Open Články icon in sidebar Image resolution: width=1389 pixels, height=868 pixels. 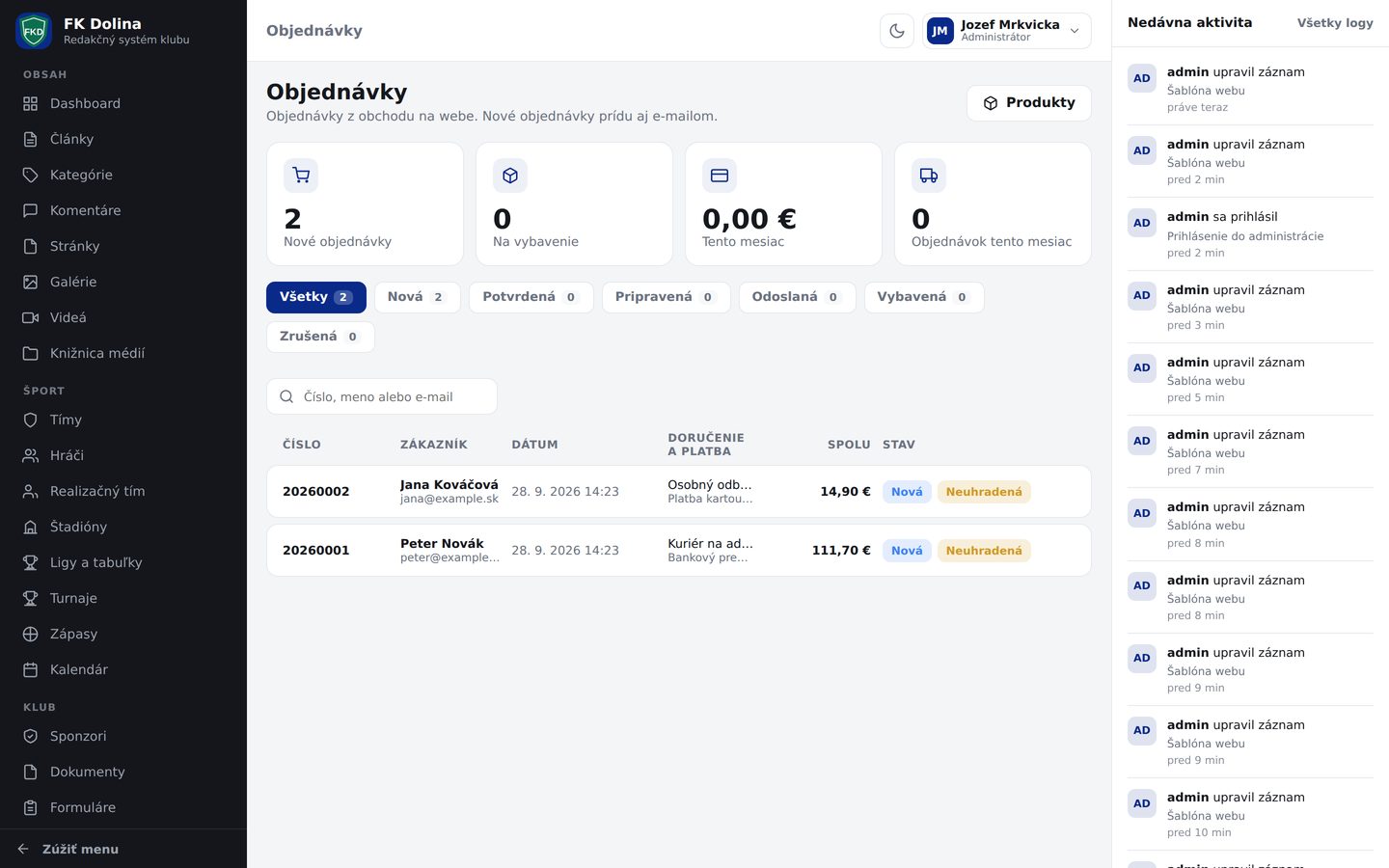pyautogui.click(x=30, y=139)
